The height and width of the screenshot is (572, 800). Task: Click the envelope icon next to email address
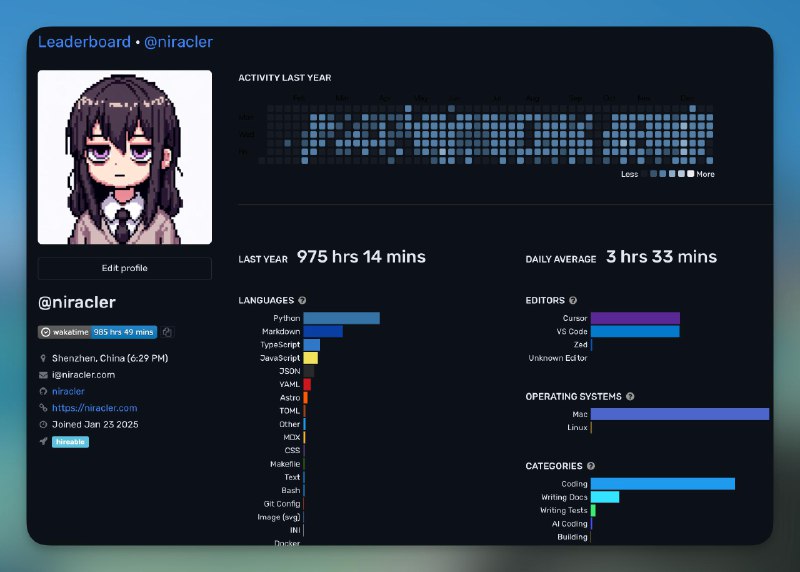tap(43, 375)
